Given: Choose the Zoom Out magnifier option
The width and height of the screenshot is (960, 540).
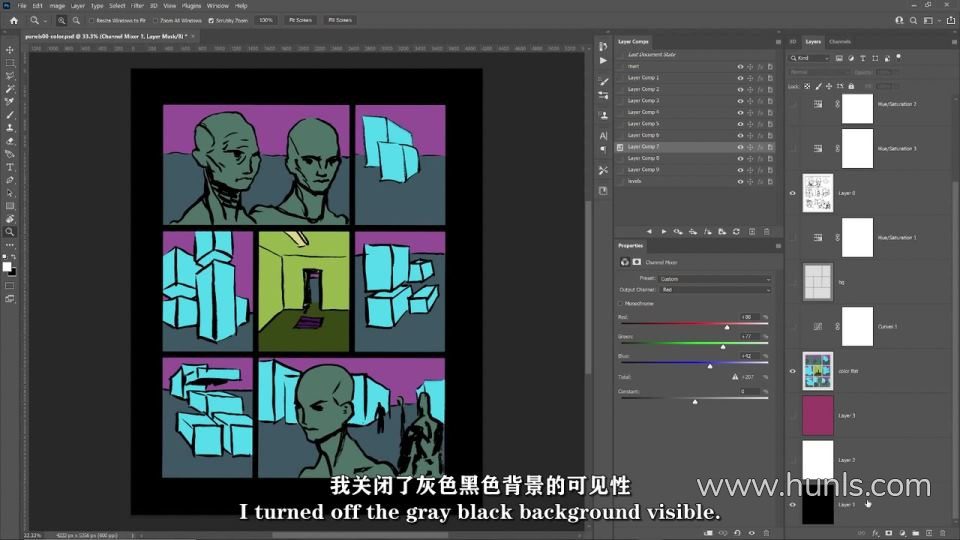Looking at the screenshot, I should (x=77, y=20).
